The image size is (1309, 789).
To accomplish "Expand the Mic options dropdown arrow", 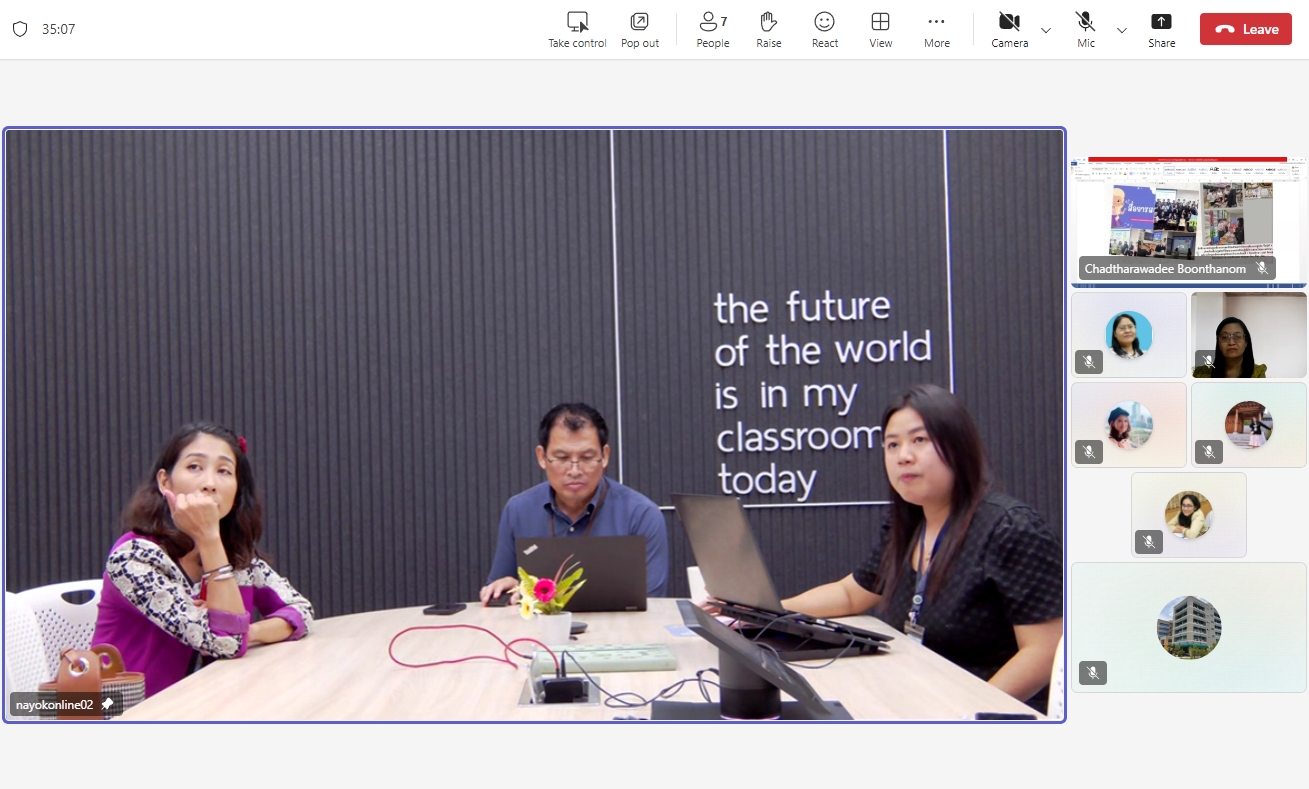I will point(1122,30).
